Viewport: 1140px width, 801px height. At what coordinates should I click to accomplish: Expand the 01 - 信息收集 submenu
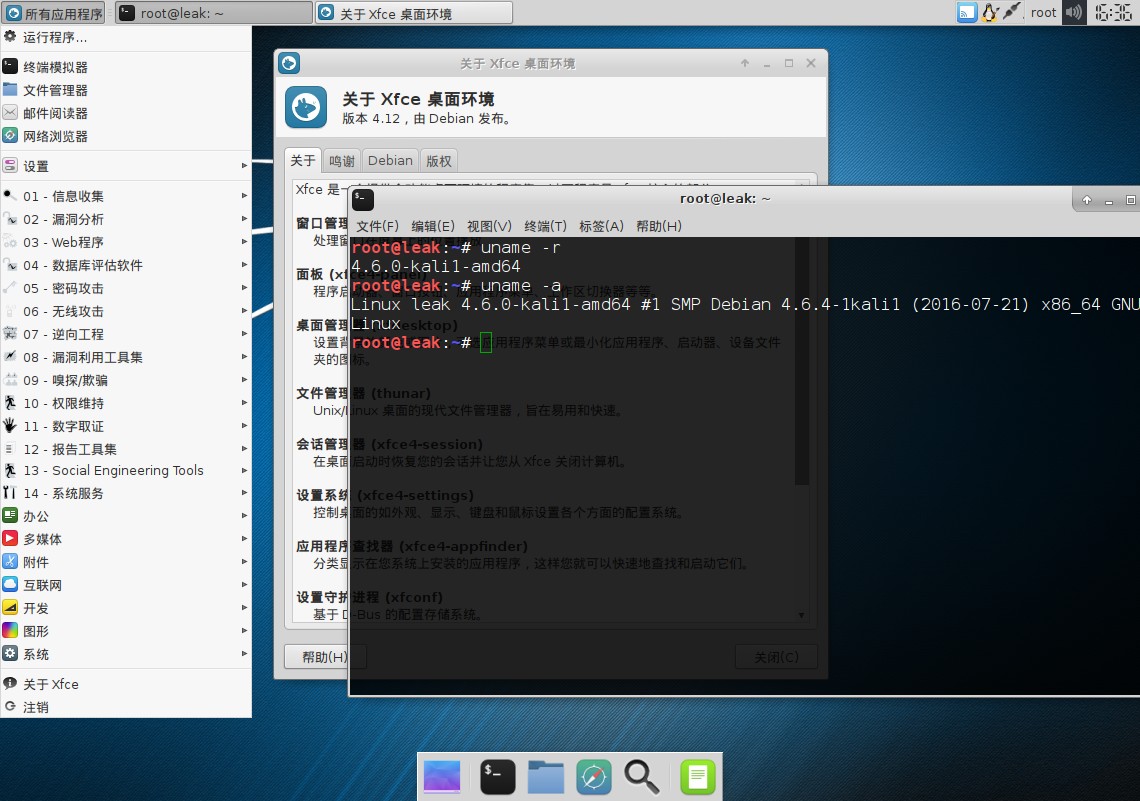(126, 196)
